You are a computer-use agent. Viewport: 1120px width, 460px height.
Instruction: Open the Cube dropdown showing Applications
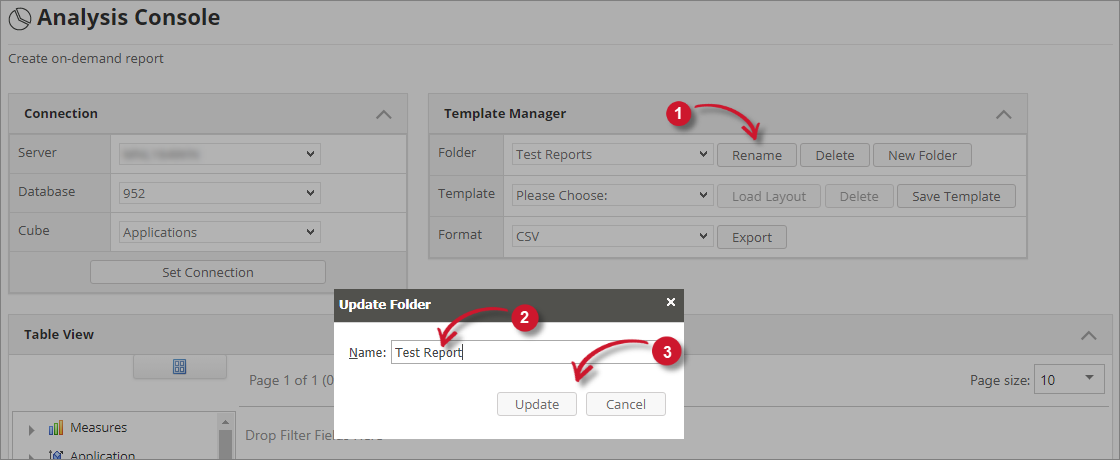tap(219, 232)
